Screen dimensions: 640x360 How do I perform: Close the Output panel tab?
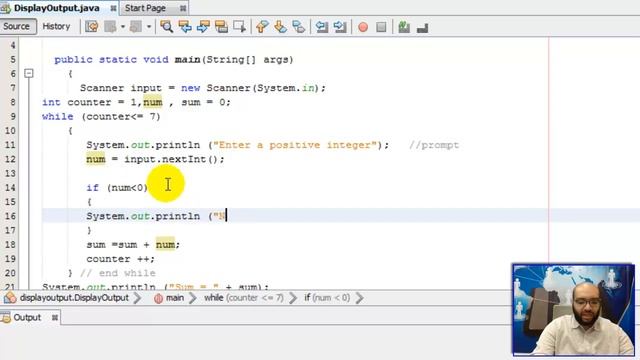click(x=55, y=317)
